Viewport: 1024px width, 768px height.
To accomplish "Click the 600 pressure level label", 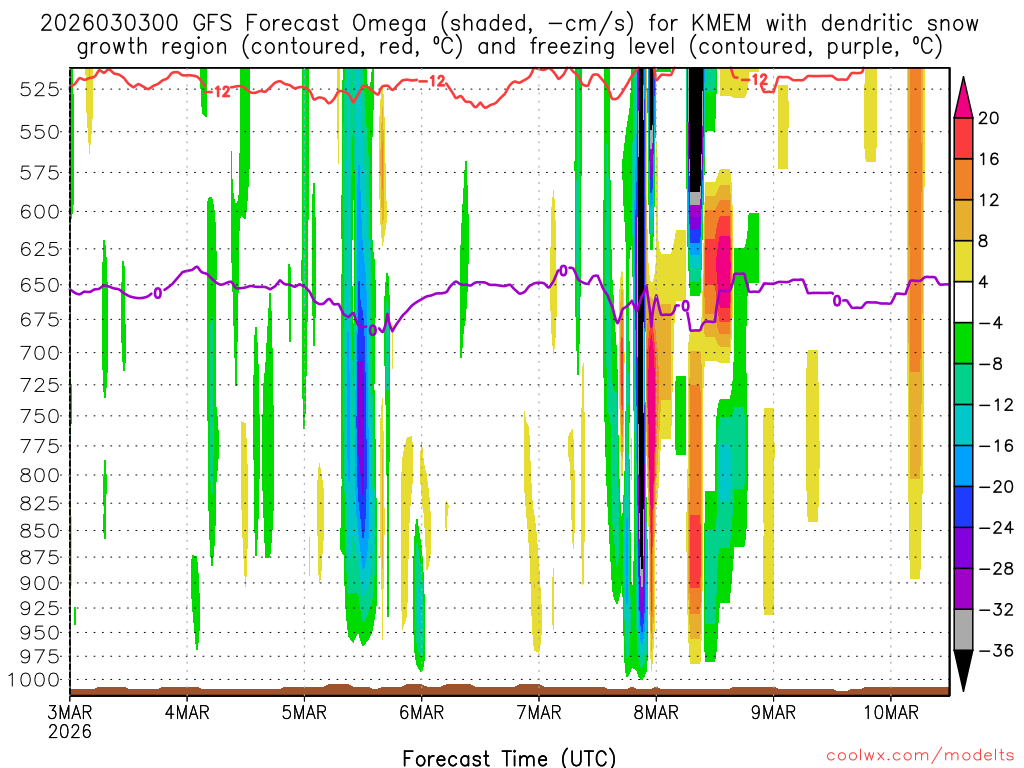I will (x=40, y=212).
